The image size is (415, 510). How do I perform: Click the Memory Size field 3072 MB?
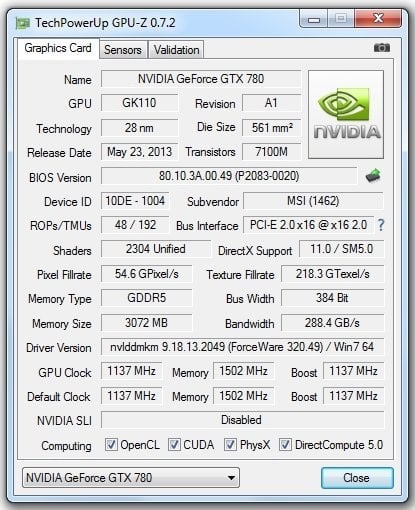147,323
